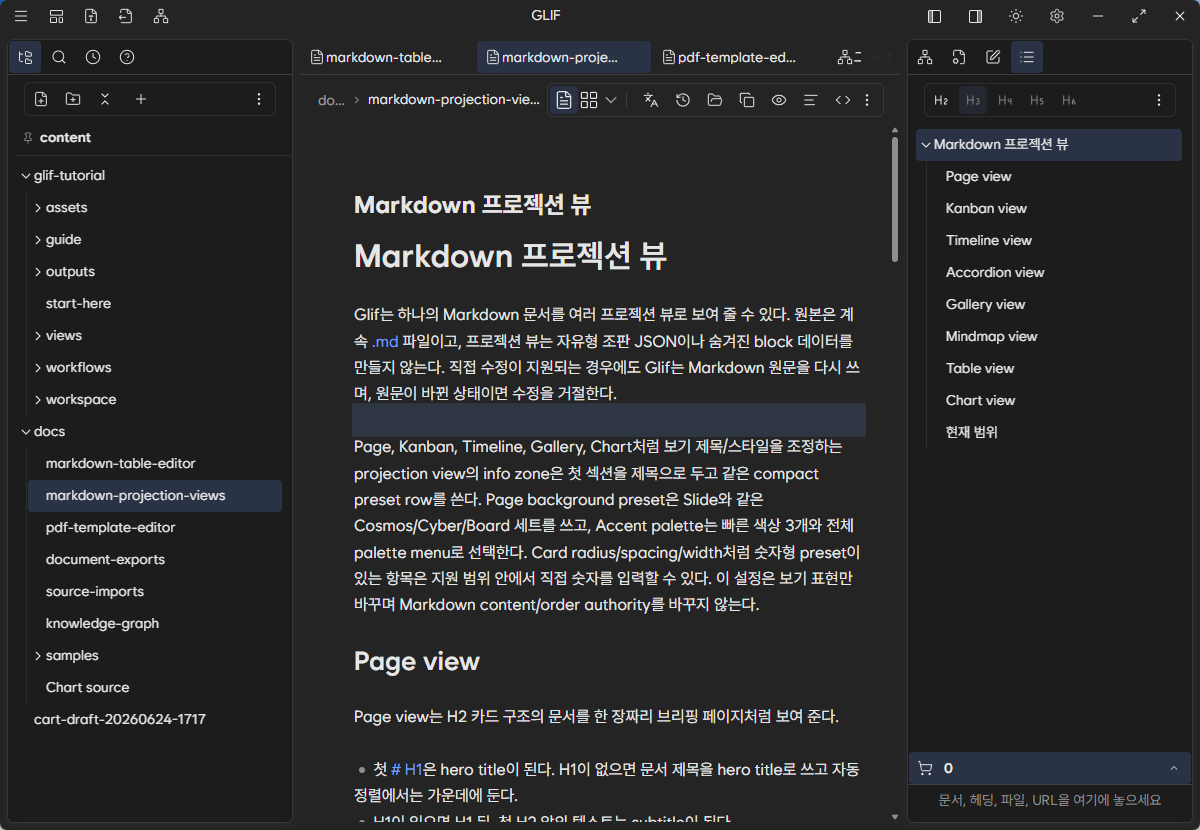The width and height of the screenshot is (1200, 830).
Task: Collapse all folders in the tree
Action: point(105,99)
